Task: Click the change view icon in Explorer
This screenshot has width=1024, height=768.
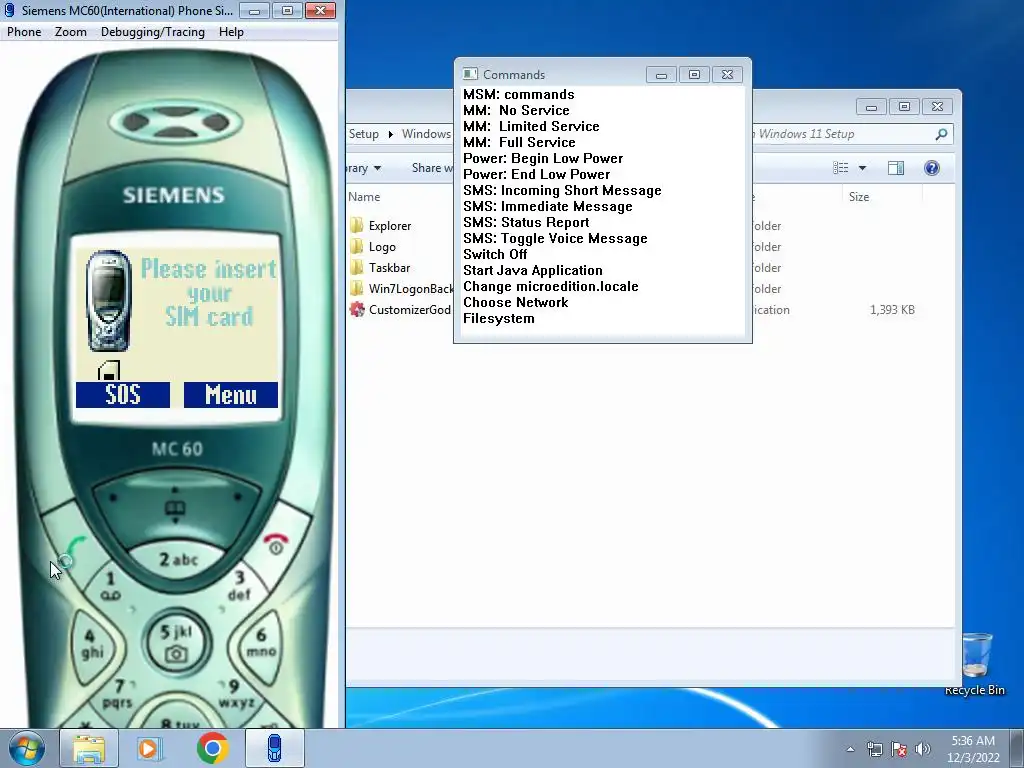Action: click(x=840, y=168)
